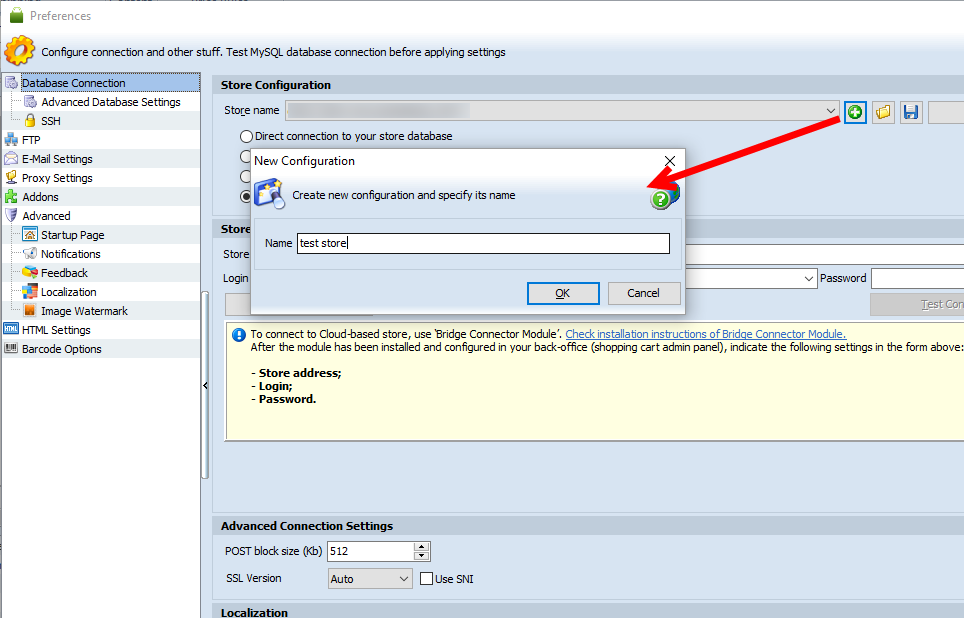Close the New Configuration dialog
The height and width of the screenshot is (618, 964).
(x=670, y=161)
